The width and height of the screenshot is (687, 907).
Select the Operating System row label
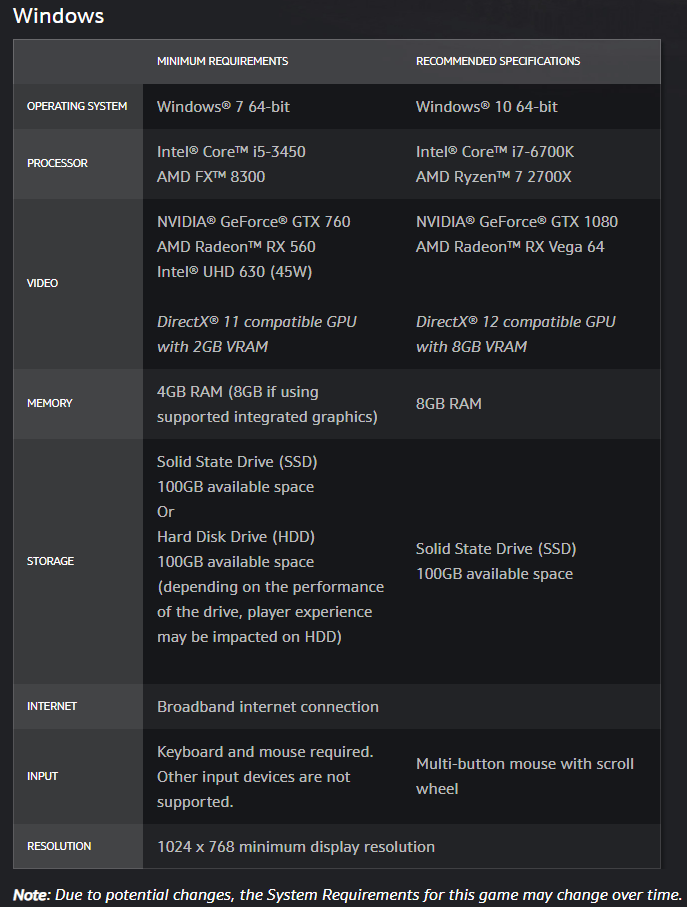click(x=77, y=106)
